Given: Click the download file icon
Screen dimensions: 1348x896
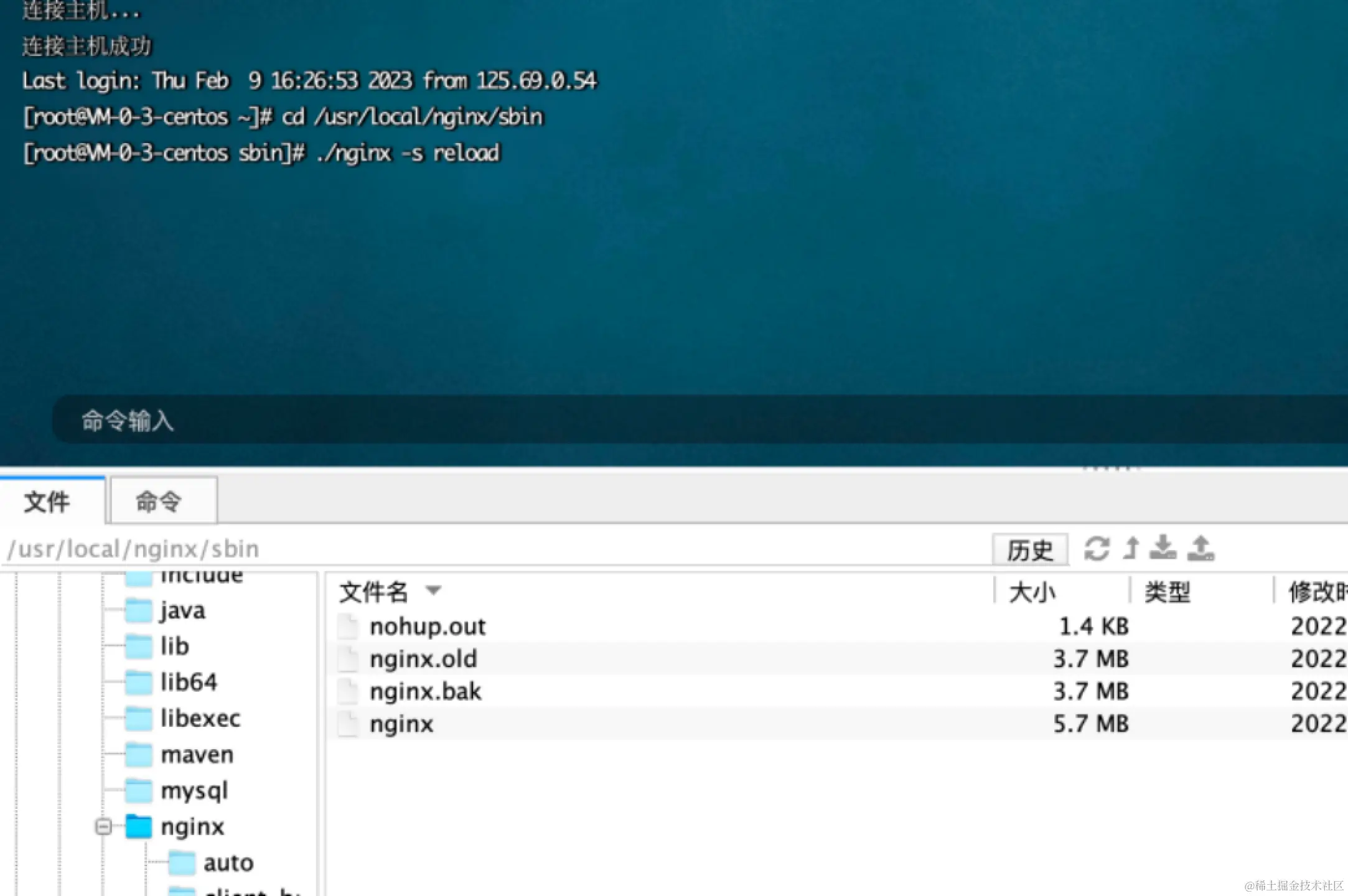Looking at the screenshot, I should coord(1163,549).
